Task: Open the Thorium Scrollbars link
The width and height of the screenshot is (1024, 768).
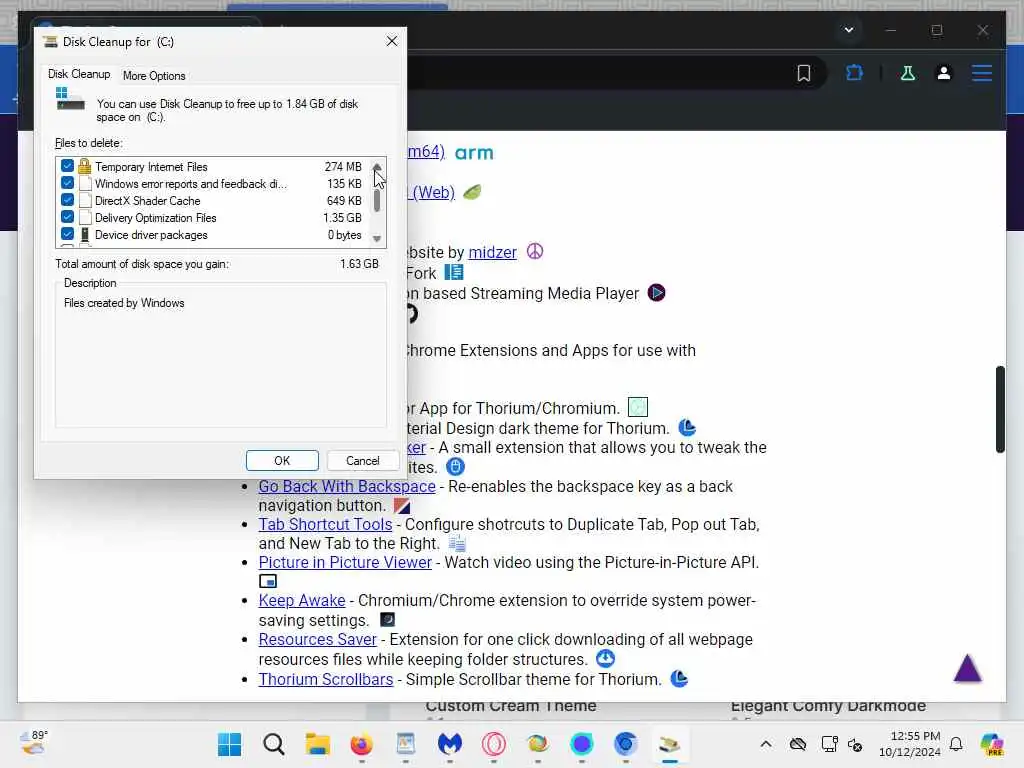Action: point(326,679)
